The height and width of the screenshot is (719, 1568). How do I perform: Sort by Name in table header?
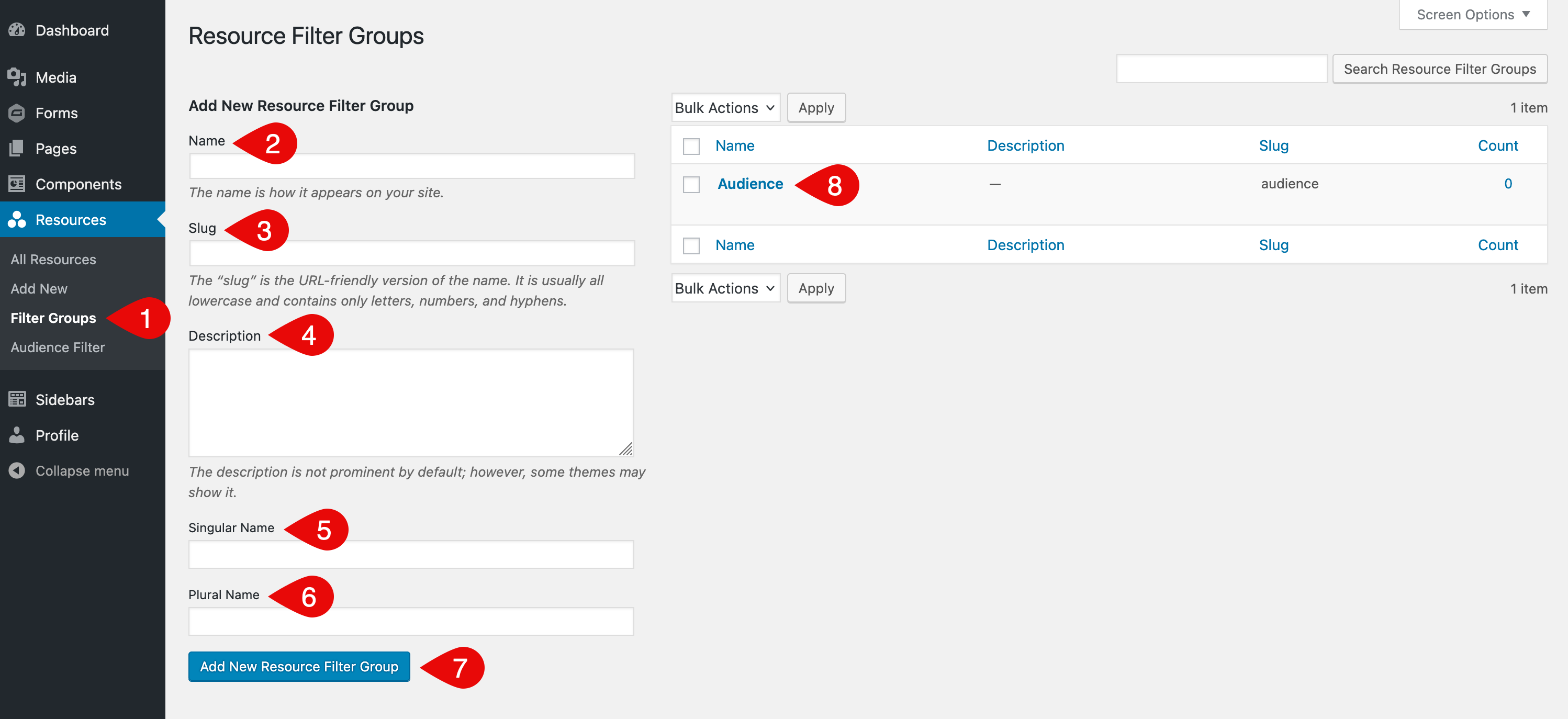pyautogui.click(x=735, y=145)
